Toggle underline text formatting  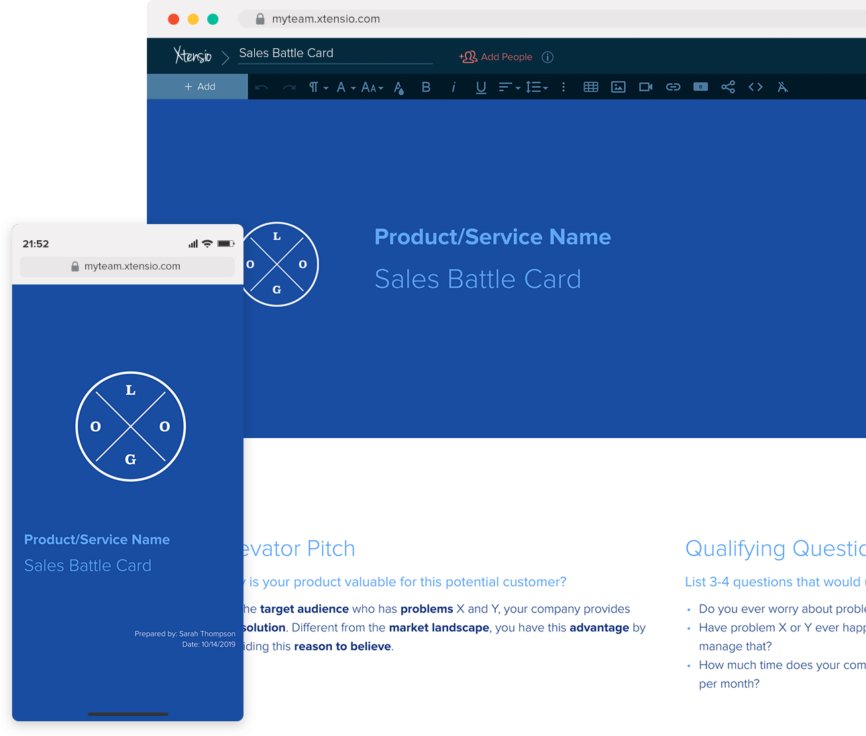point(481,87)
